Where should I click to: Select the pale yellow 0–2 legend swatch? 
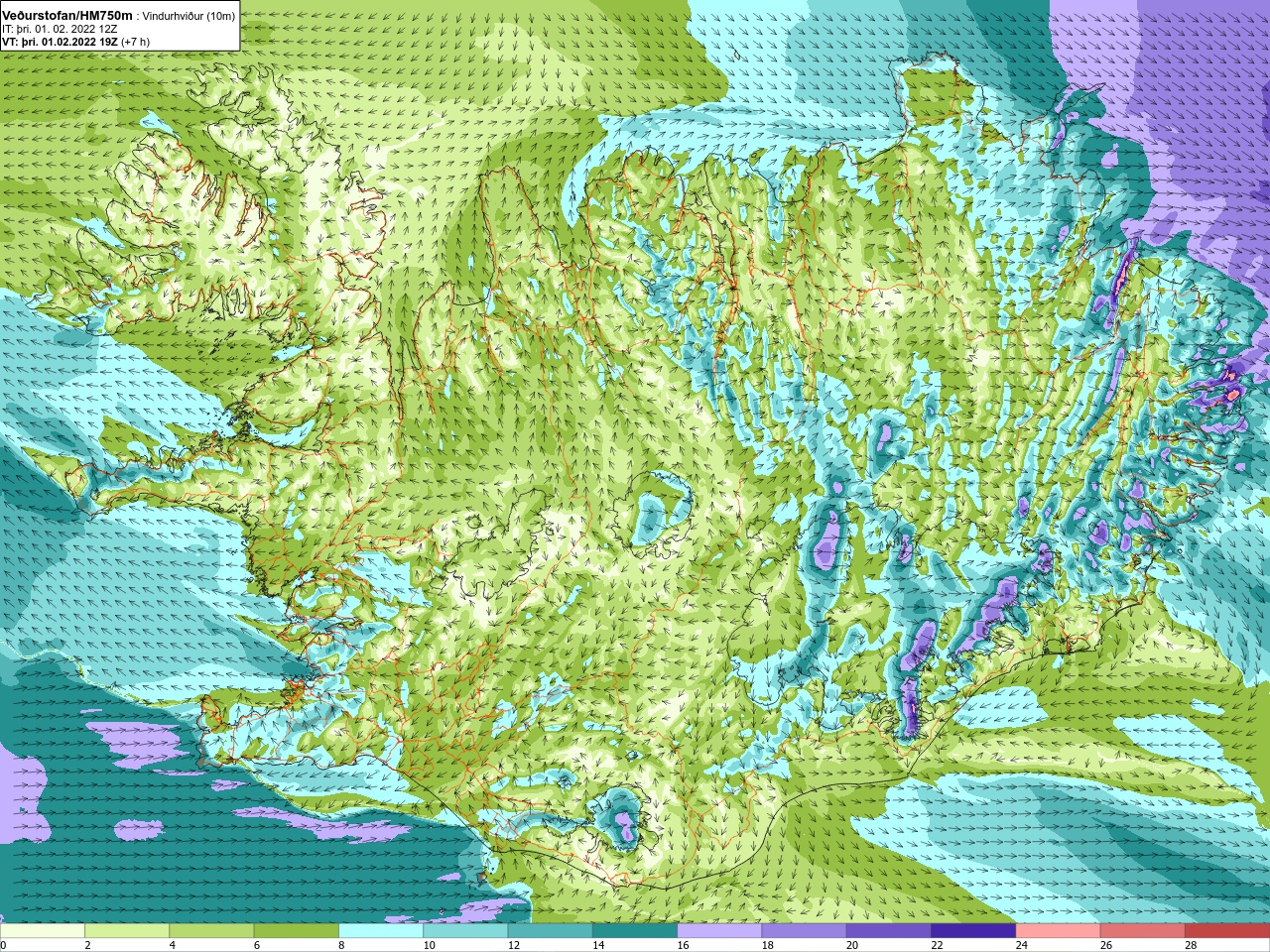43,931
